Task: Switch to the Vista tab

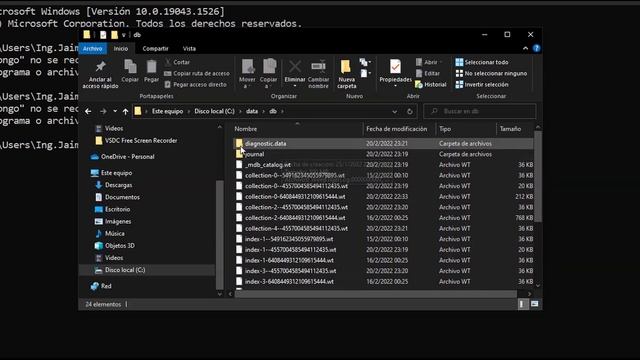Action: 189,48
